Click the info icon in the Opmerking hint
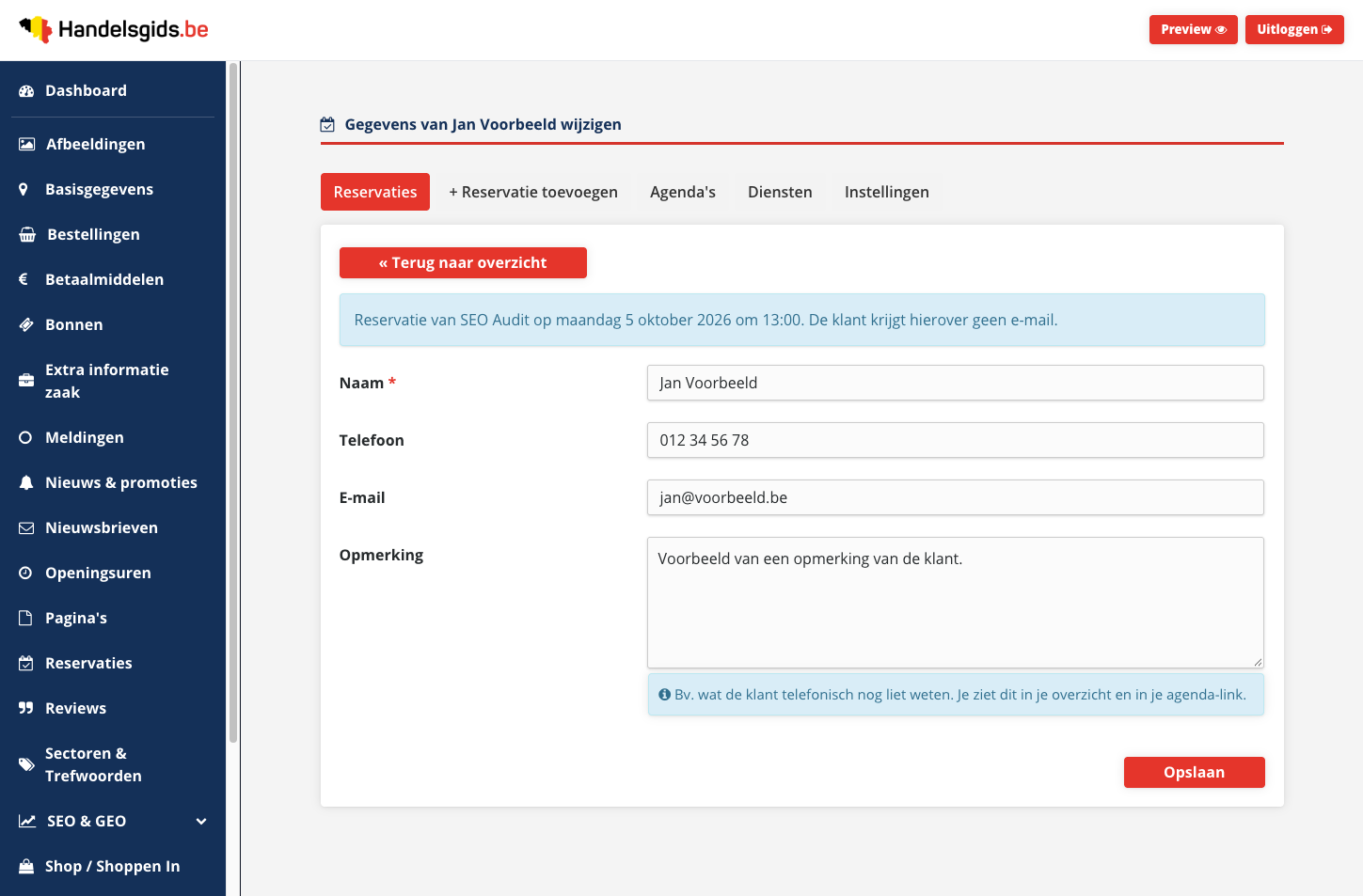Screen dimensions: 1363x896 665,695
